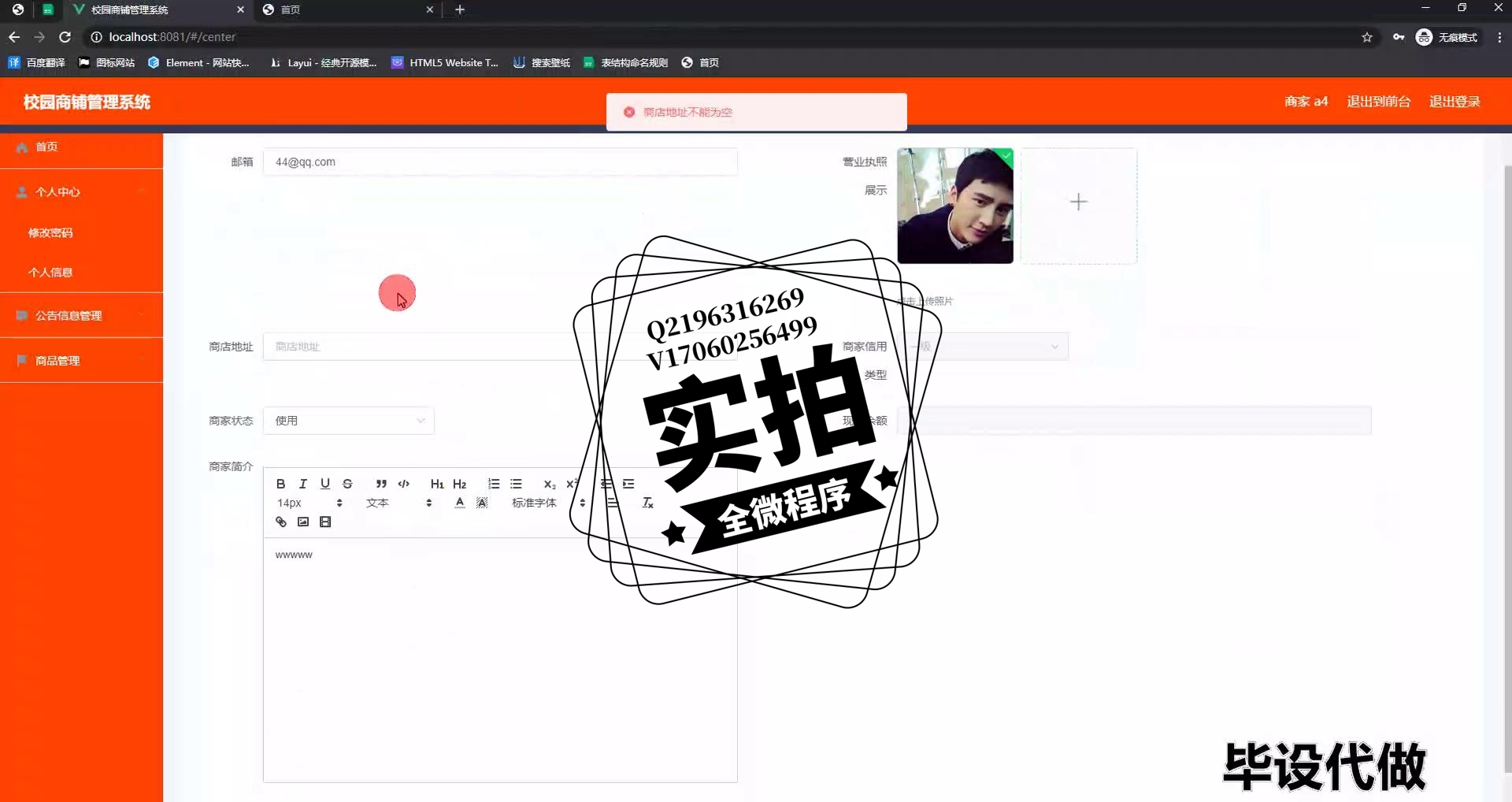Bookmark this page with the star
The width and height of the screenshot is (1512, 802).
click(1367, 37)
